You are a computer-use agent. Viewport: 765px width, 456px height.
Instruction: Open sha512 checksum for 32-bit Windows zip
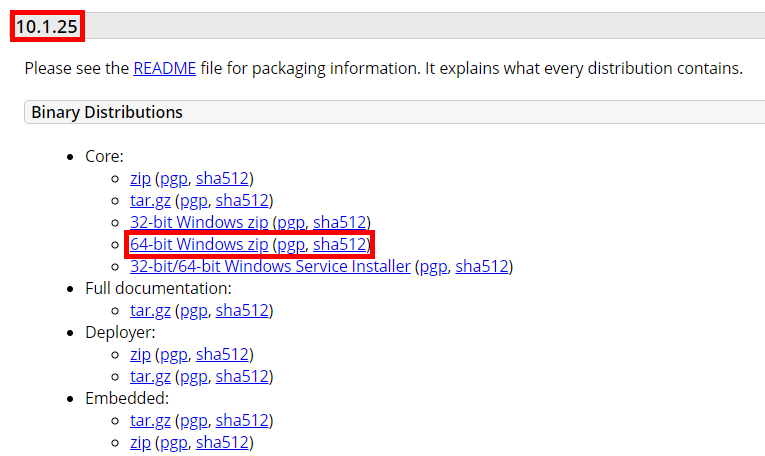340,222
